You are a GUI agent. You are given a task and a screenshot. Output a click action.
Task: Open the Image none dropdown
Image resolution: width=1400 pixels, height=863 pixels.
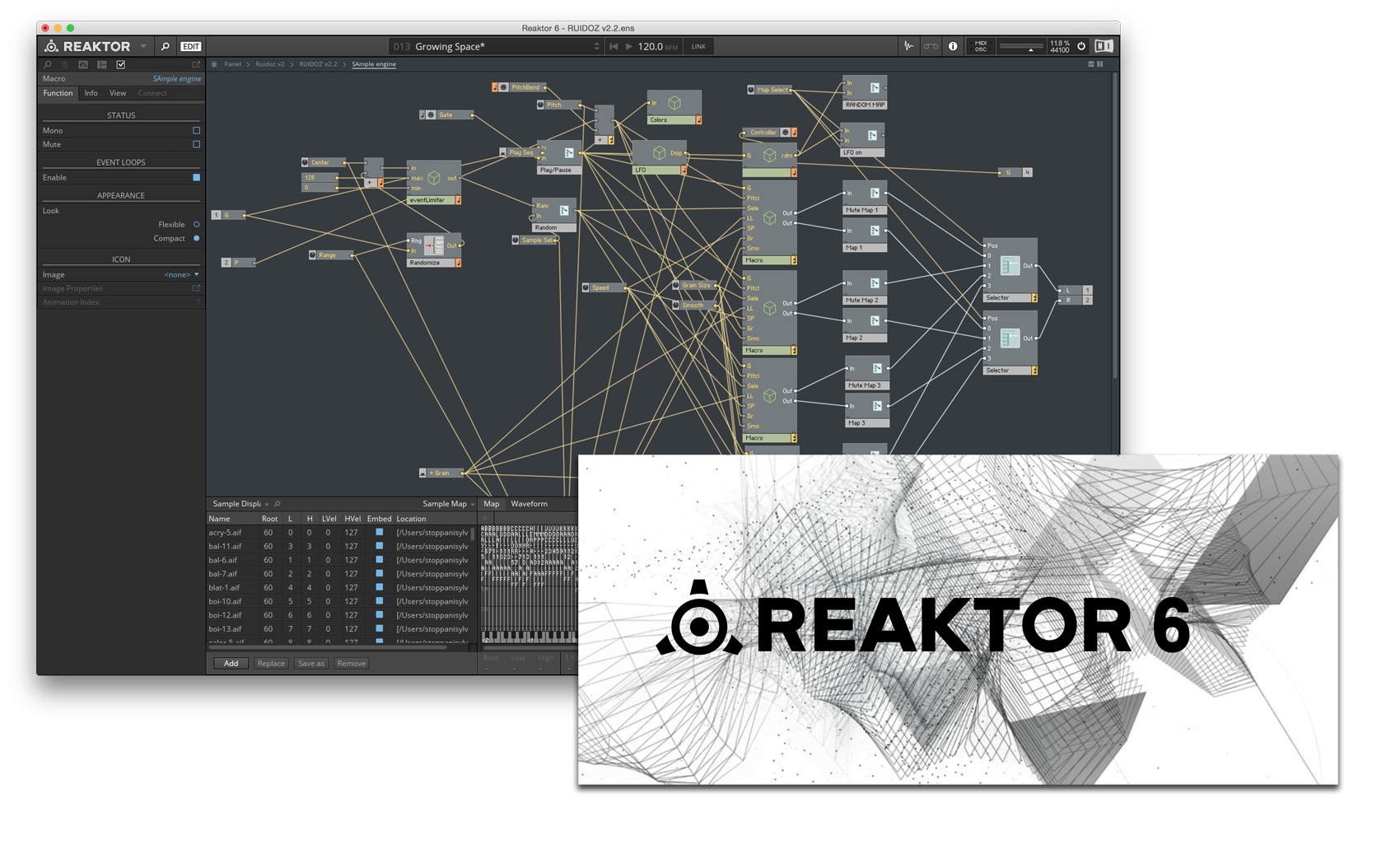tap(181, 274)
